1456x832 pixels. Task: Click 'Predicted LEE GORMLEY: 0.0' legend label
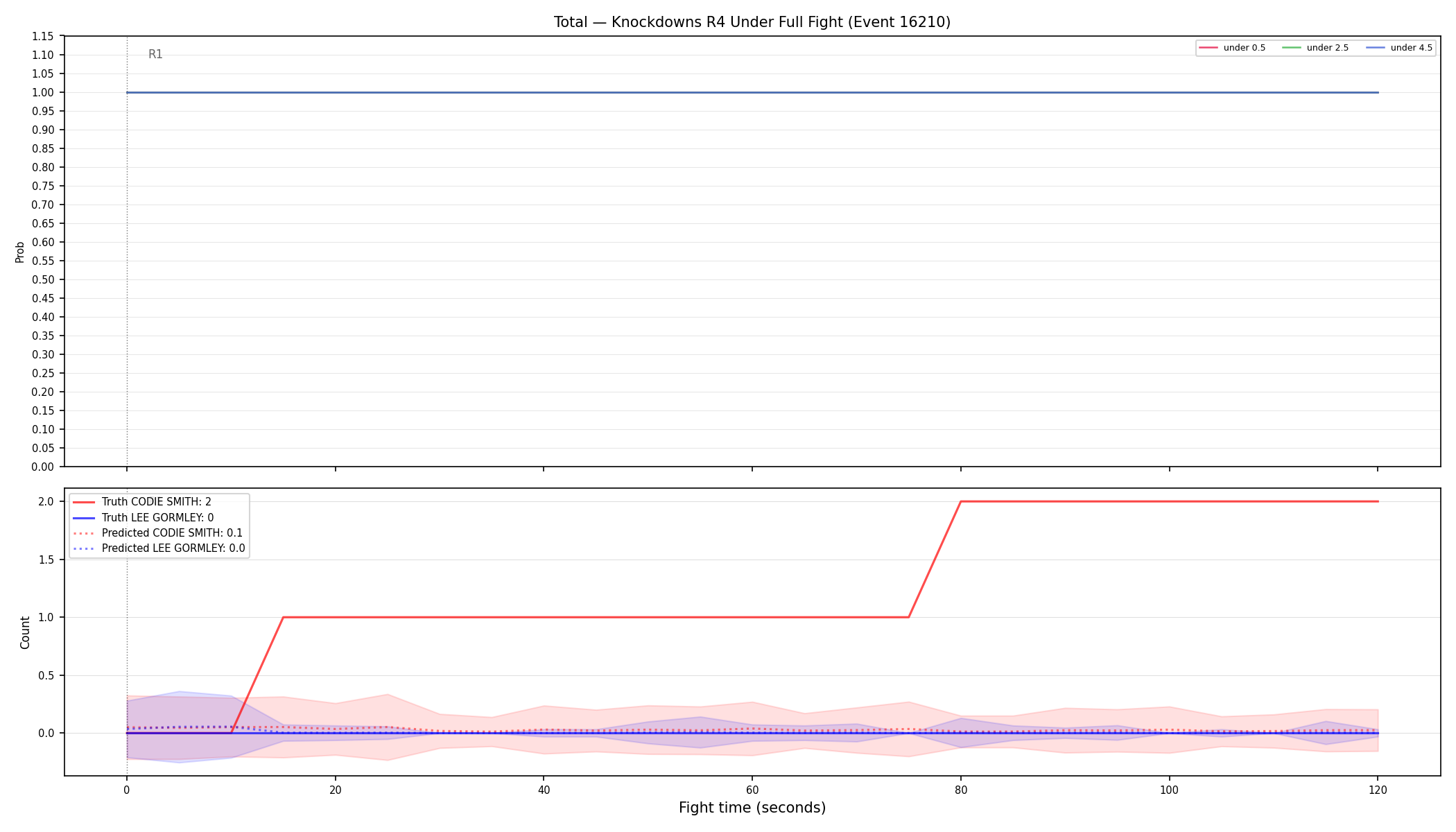pyautogui.click(x=173, y=548)
